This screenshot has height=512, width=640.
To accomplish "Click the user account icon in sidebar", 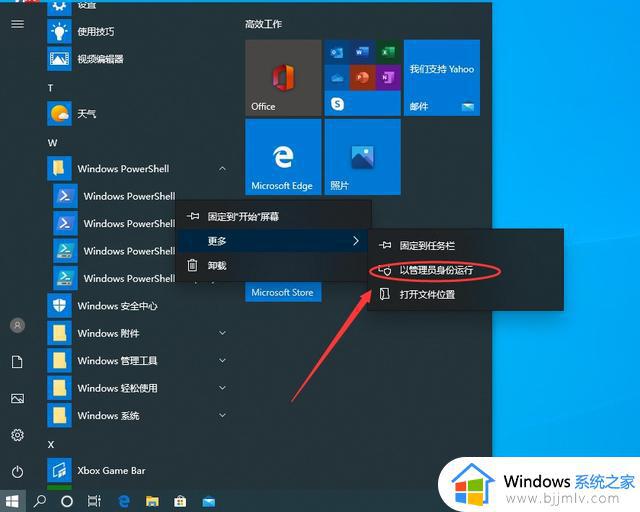I will [x=17, y=325].
